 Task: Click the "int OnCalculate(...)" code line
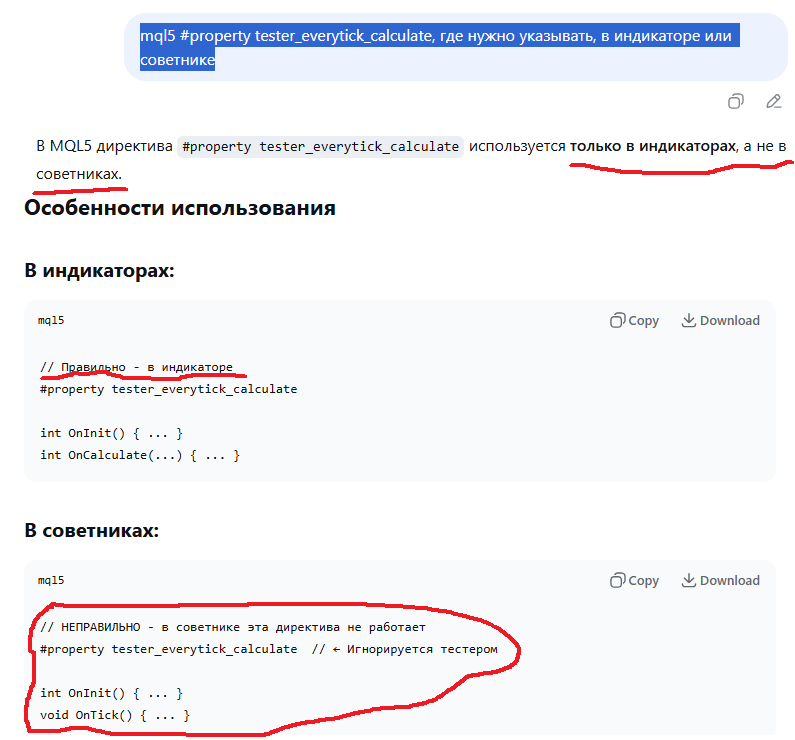[x=140, y=455]
